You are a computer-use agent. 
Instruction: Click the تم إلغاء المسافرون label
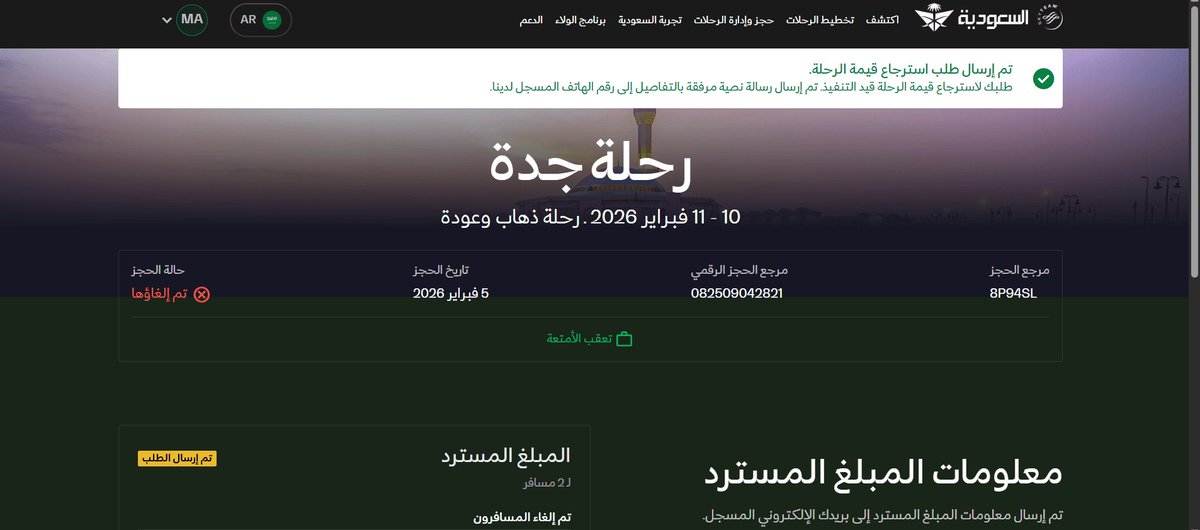tap(522, 517)
